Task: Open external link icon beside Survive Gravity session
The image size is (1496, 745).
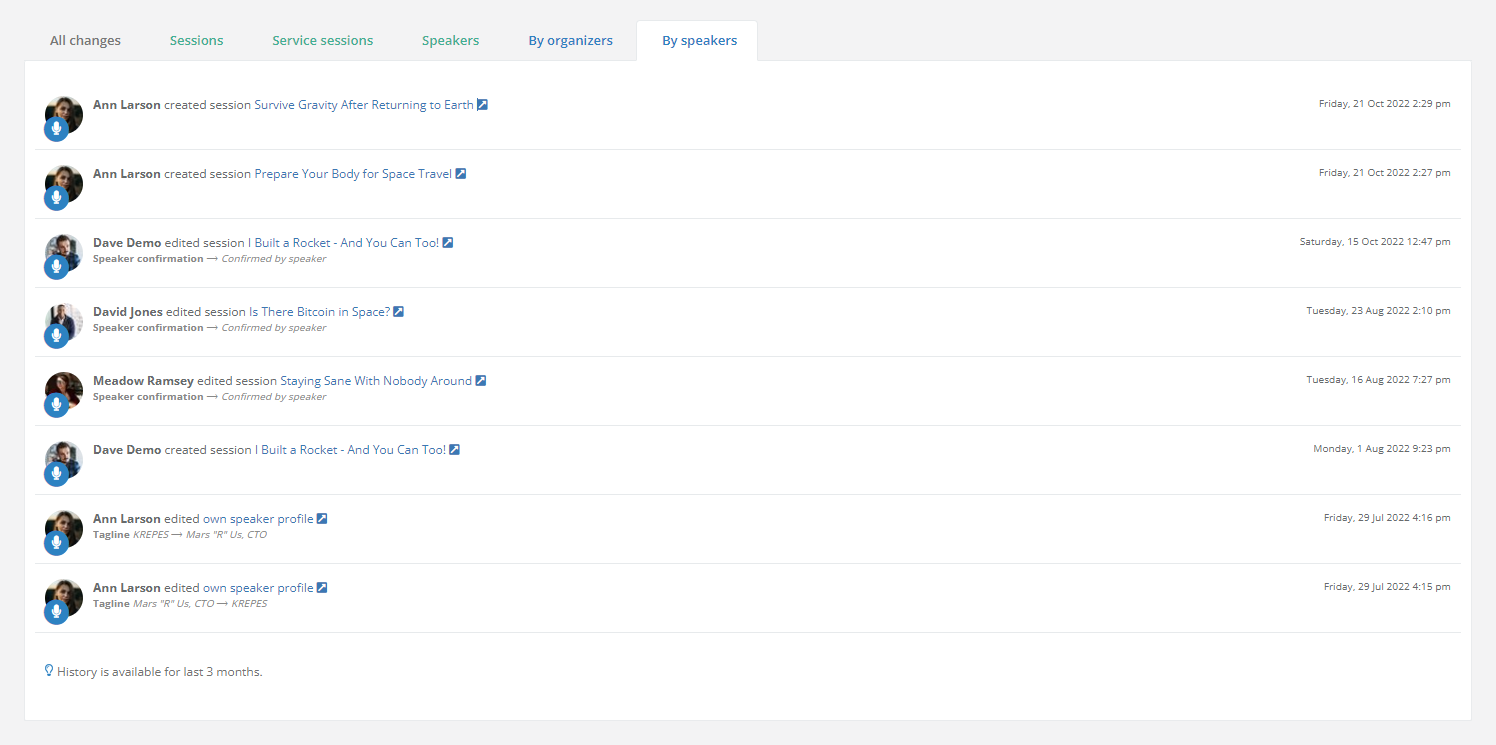Action: tap(482, 105)
